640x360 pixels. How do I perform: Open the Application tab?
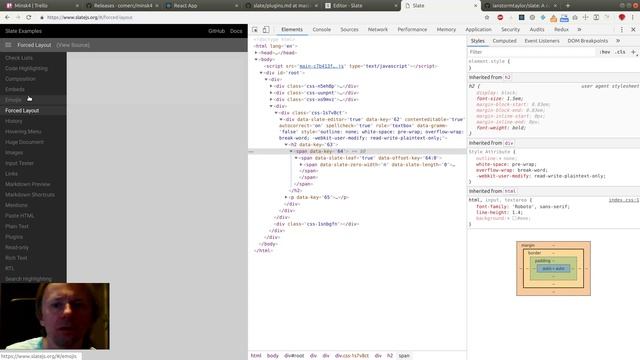point(478,30)
